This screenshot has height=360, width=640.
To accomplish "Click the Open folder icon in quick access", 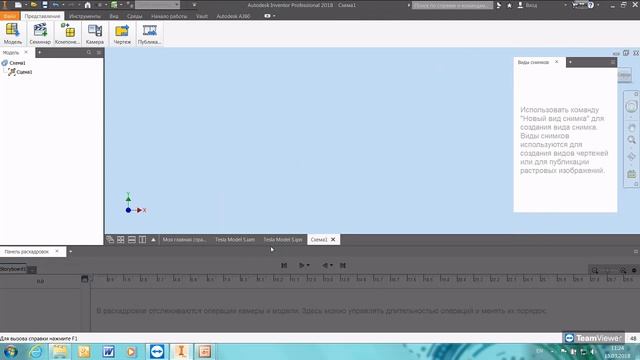I will click(x=34, y=5).
